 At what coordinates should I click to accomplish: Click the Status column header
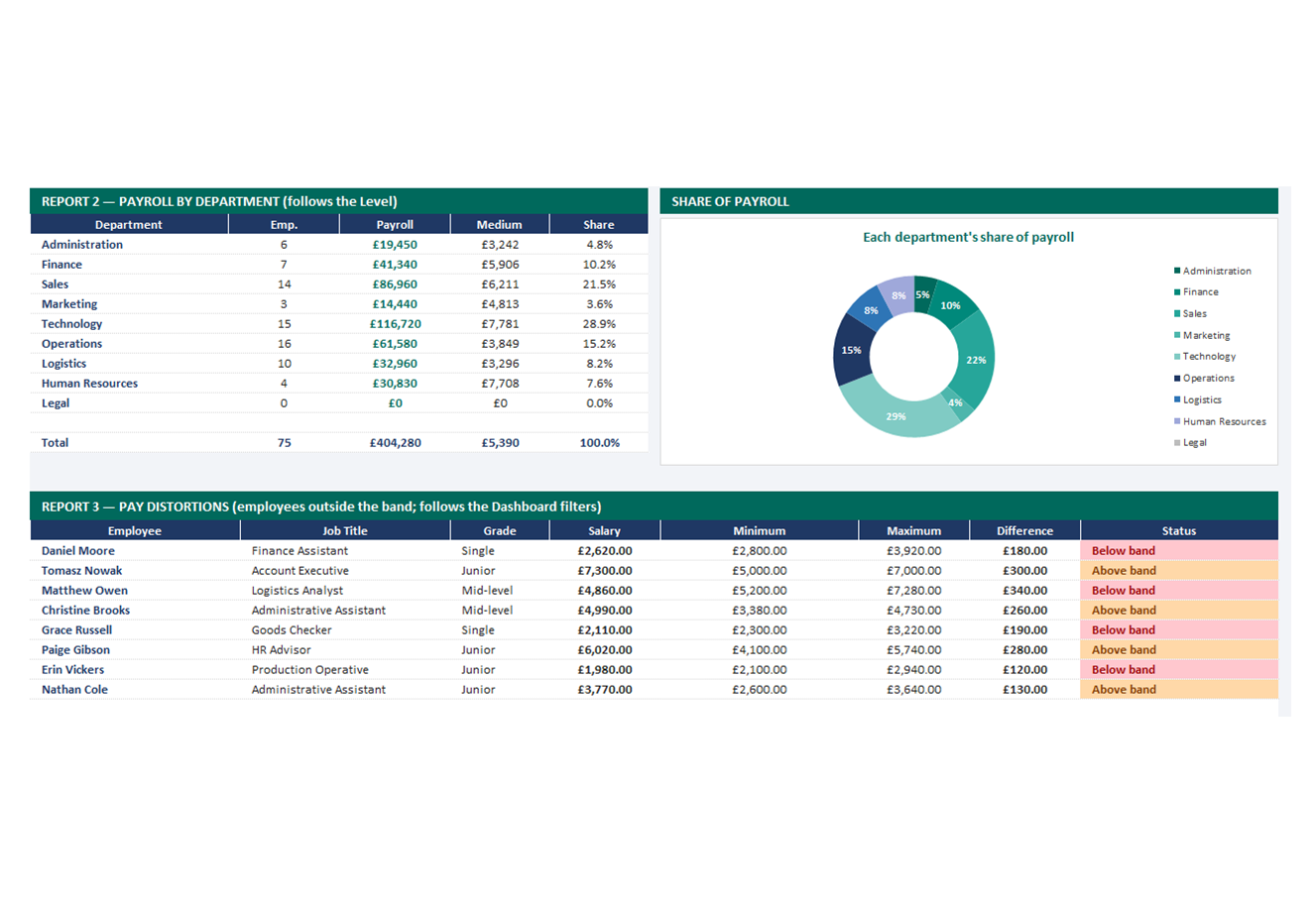pyautogui.click(x=1179, y=531)
